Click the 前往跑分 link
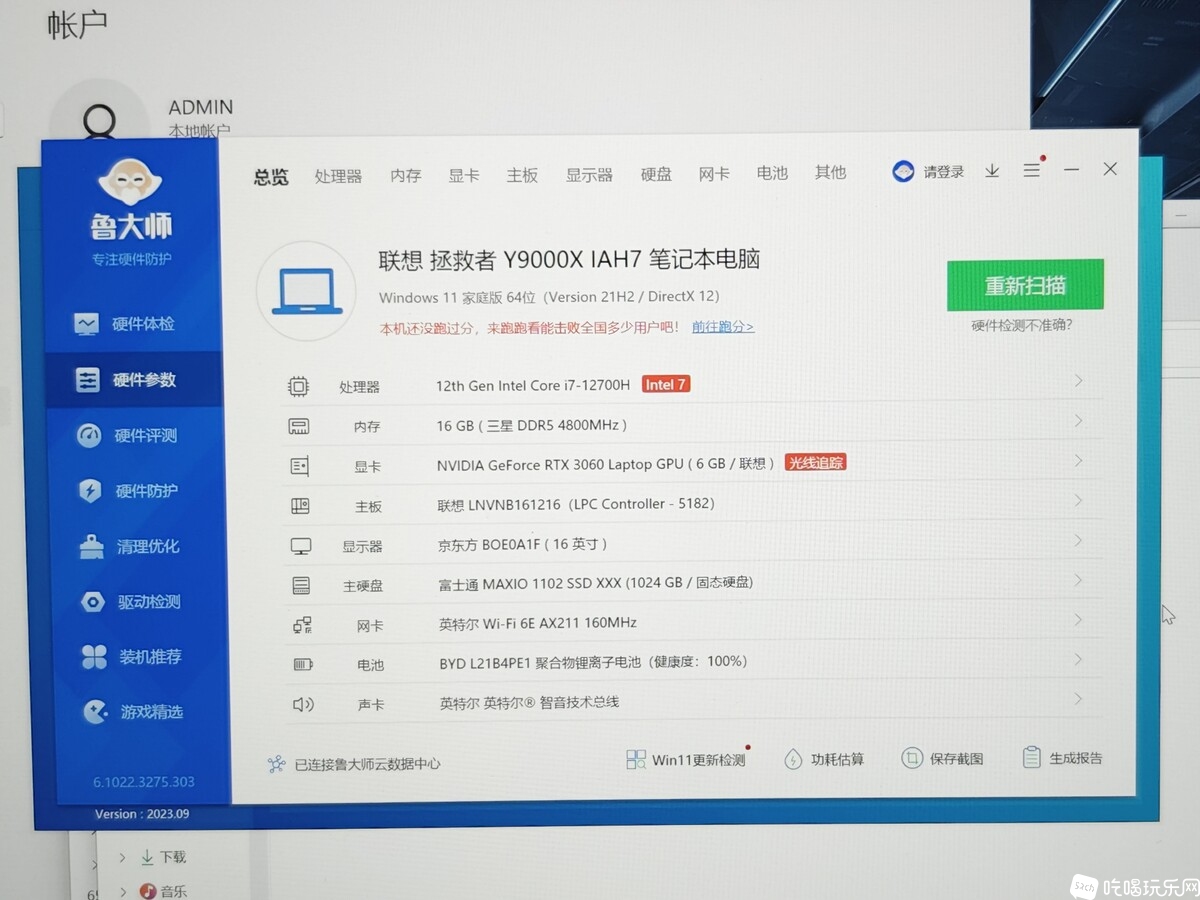The image size is (1200, 900). point(722,327)
